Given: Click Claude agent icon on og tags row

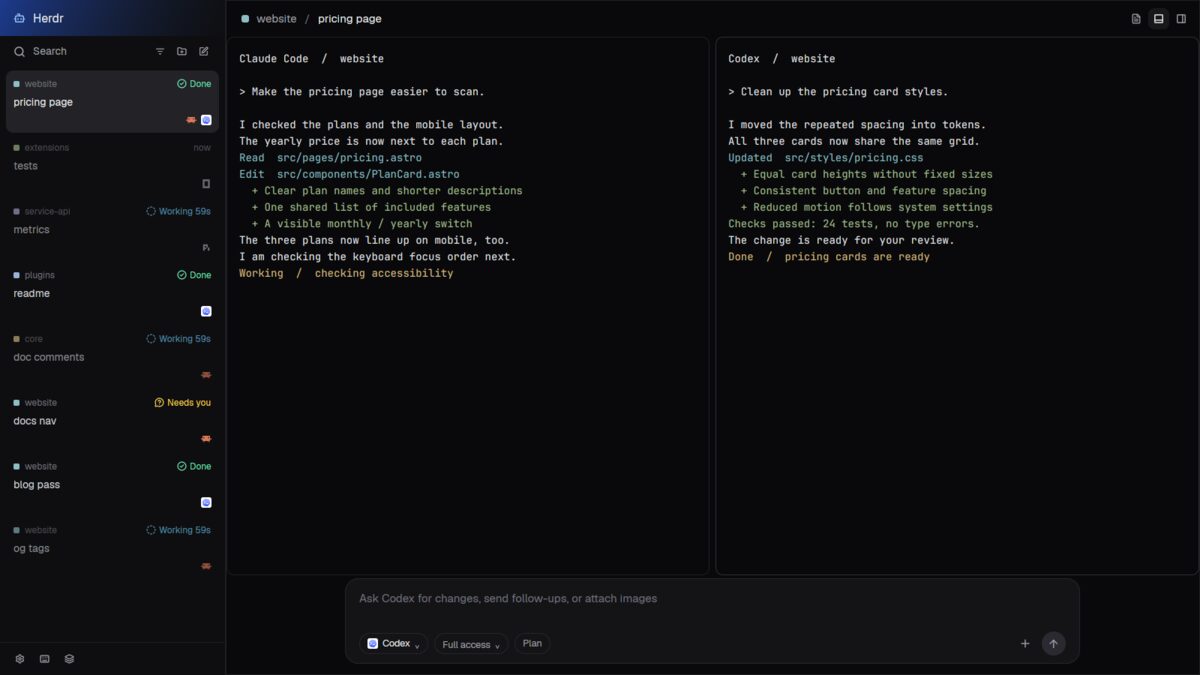Looking at the screenshot, I should click(x=206, y=566).
